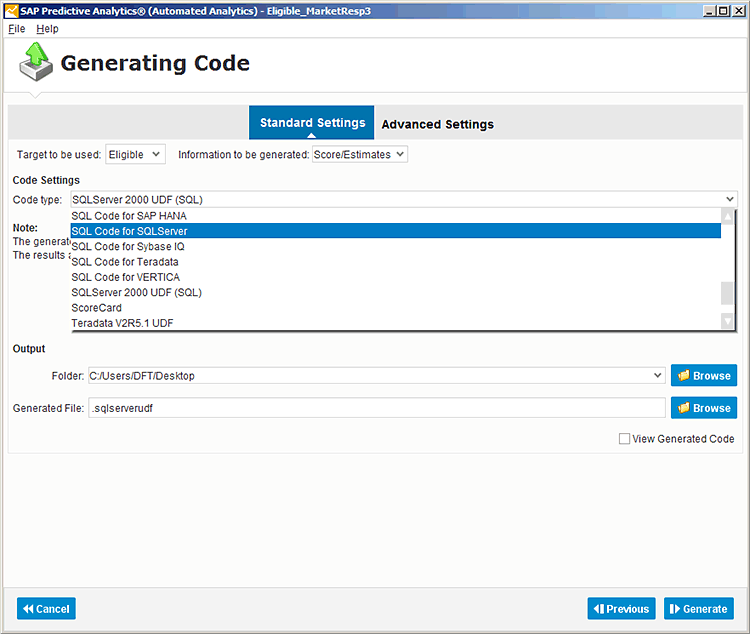Click the code type list scroll down arrow
Screen dimensions: 750x634
tap(728, 321)
